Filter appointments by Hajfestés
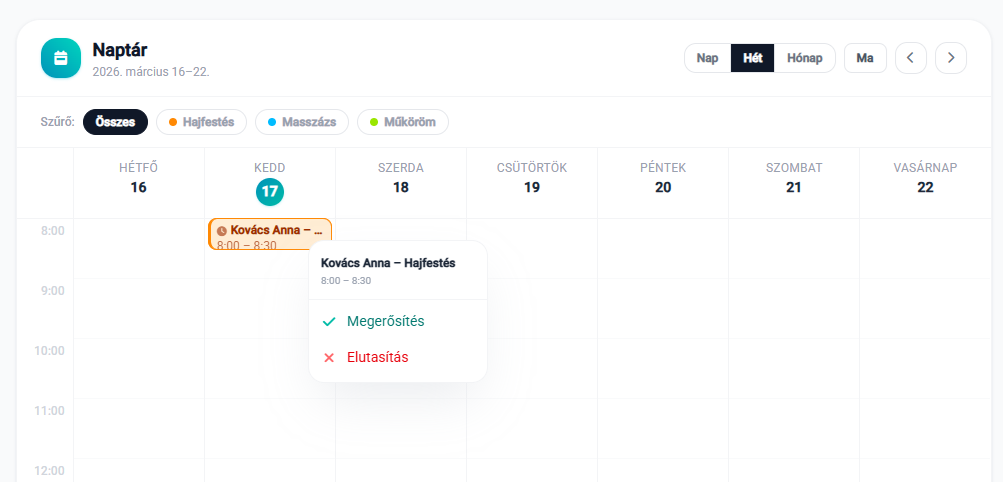The height and width of the screenshot is (482, 1003). coord(201,122)
